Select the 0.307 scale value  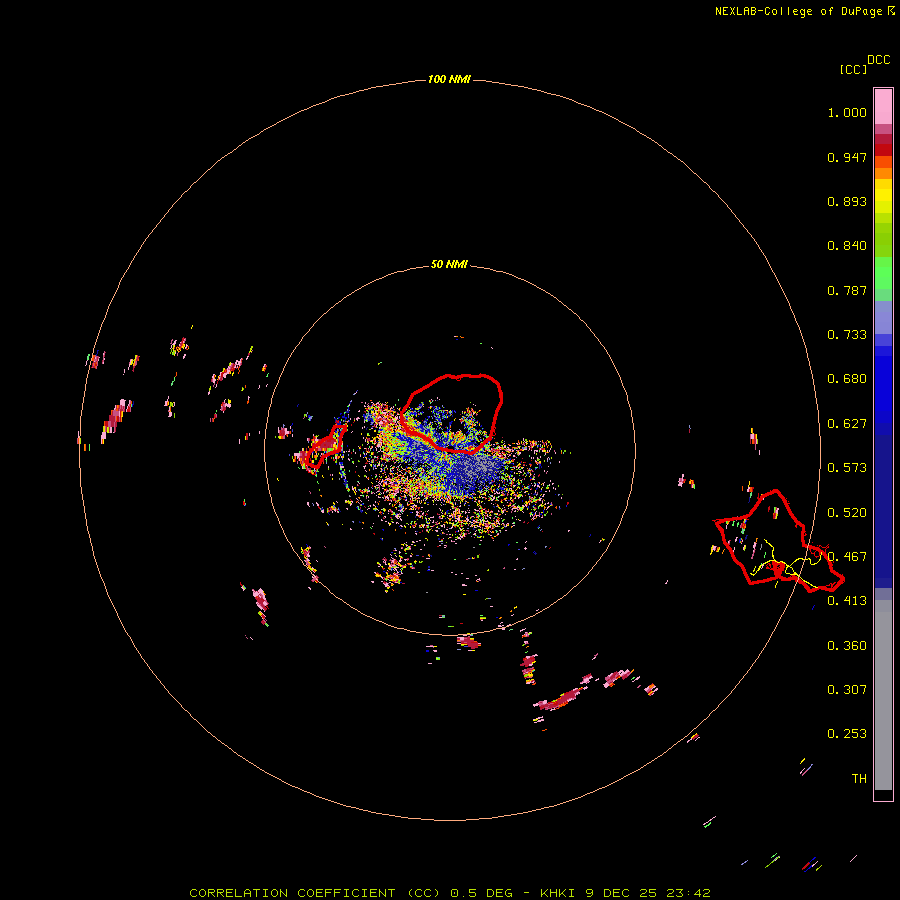[847, 690]
